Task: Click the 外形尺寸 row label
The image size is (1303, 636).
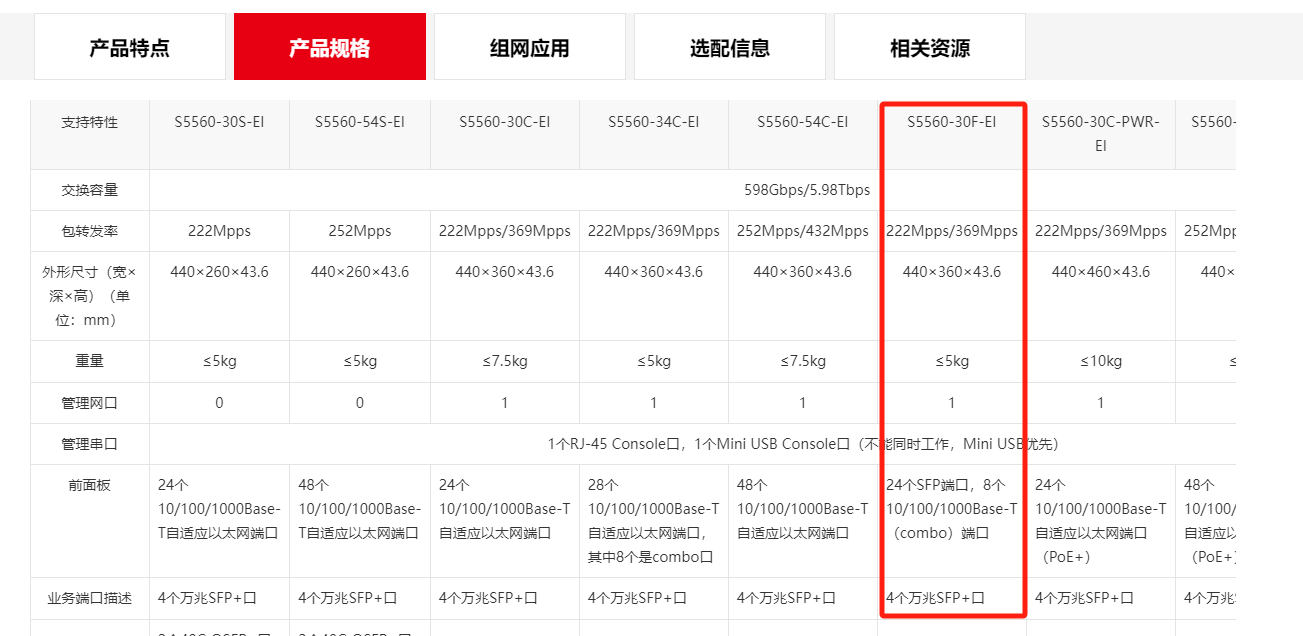Action: (90, 296)
